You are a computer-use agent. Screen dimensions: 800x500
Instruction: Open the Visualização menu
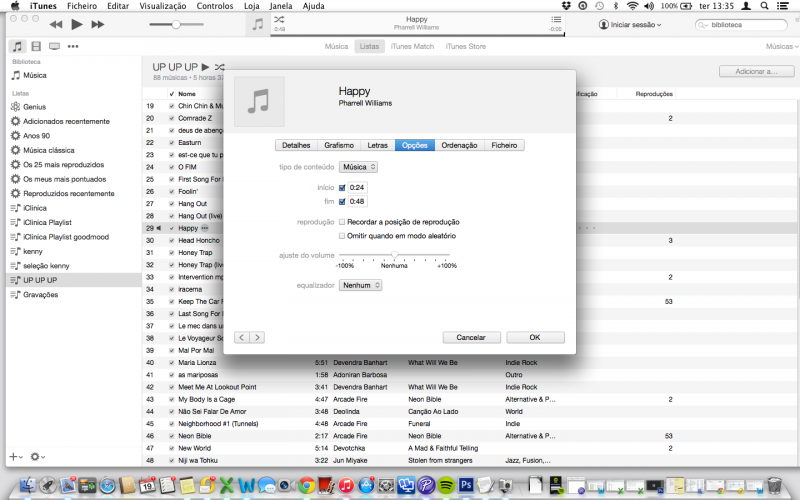click(163, 6)
